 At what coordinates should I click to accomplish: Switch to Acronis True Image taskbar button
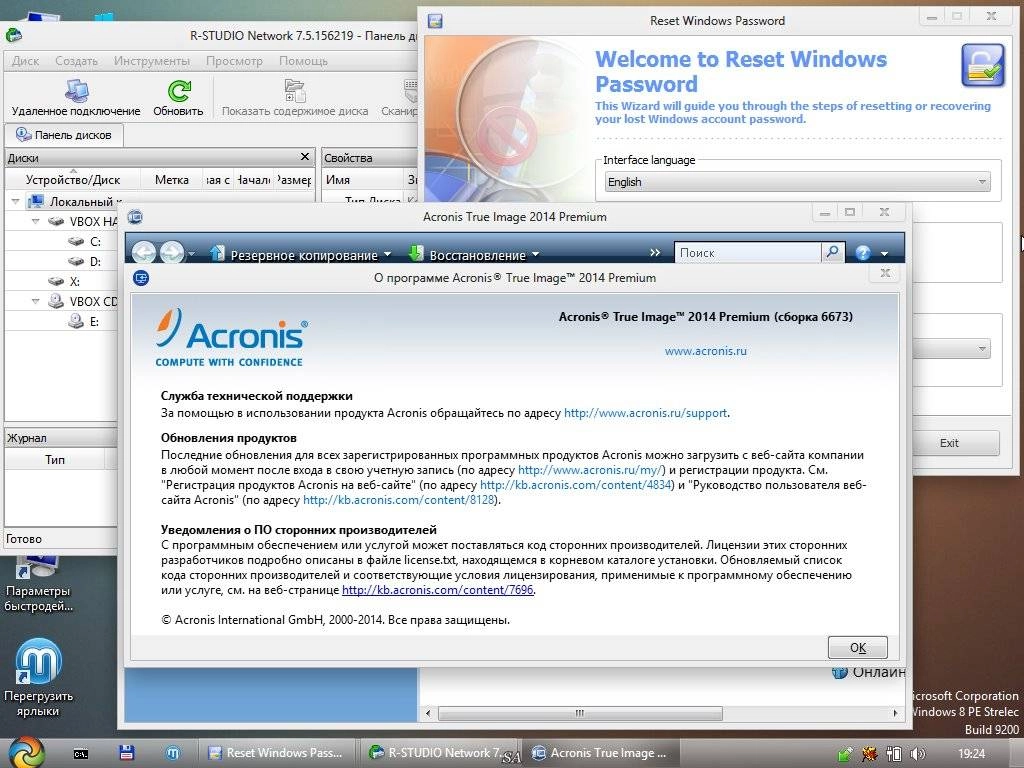coord(601,753)
